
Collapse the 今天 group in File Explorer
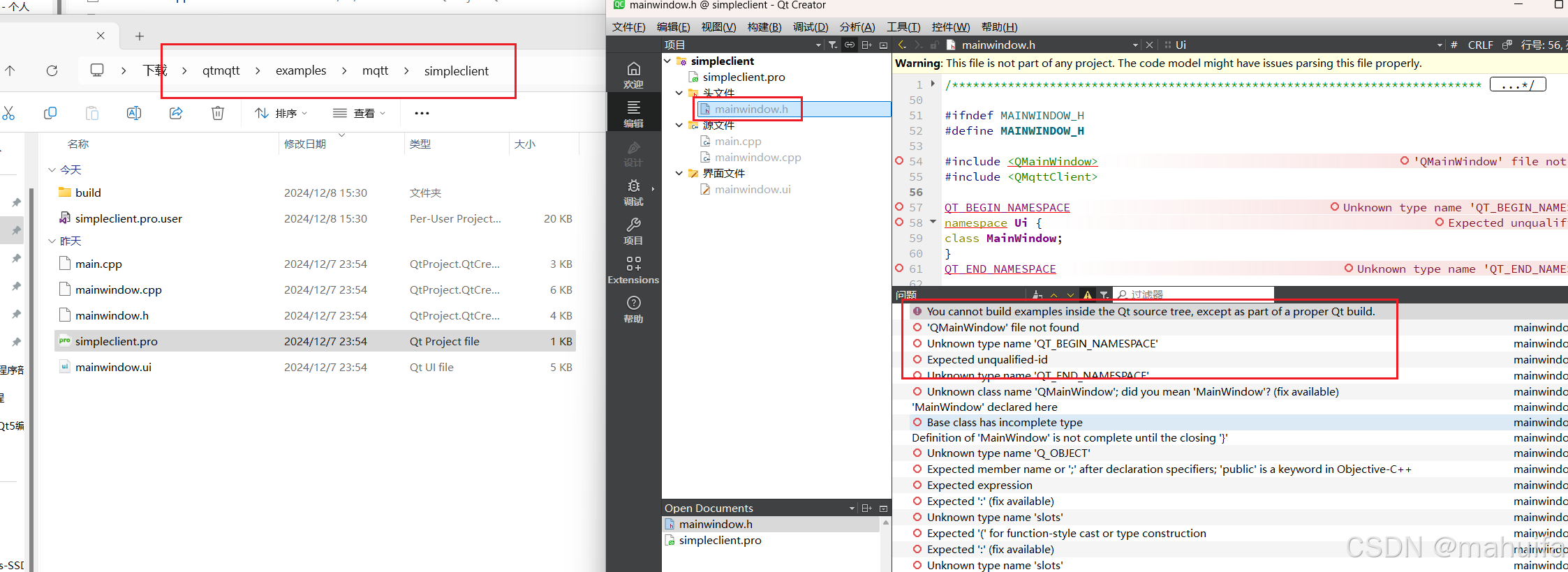pos(52,170)
